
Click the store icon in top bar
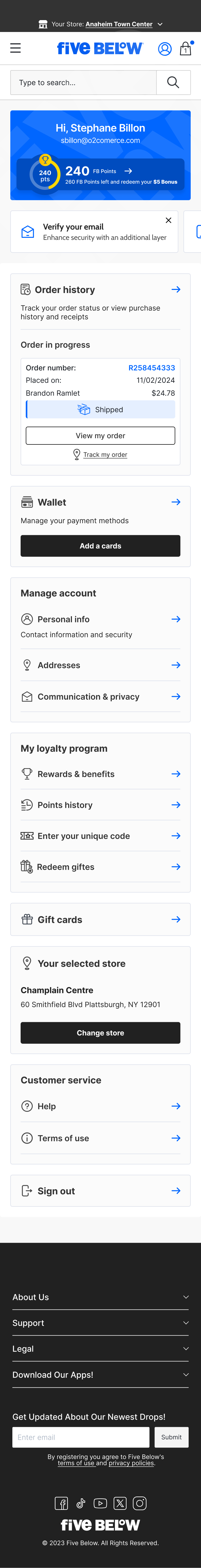click(x=43, y=24)
